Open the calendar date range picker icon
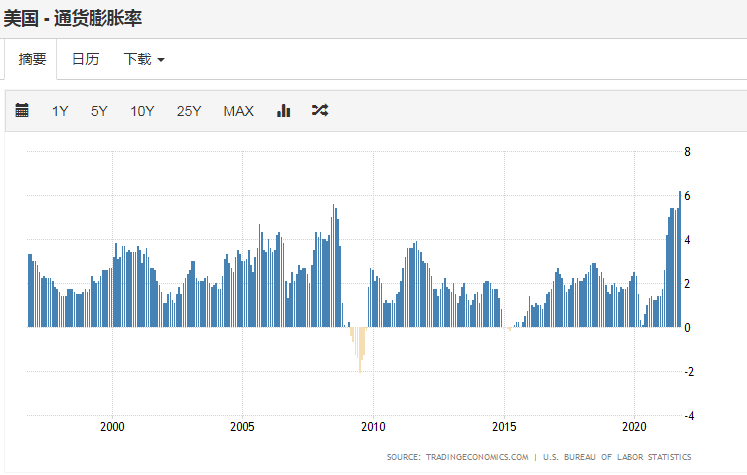Viewport: 747px width, 475px height. click(22, 111)
